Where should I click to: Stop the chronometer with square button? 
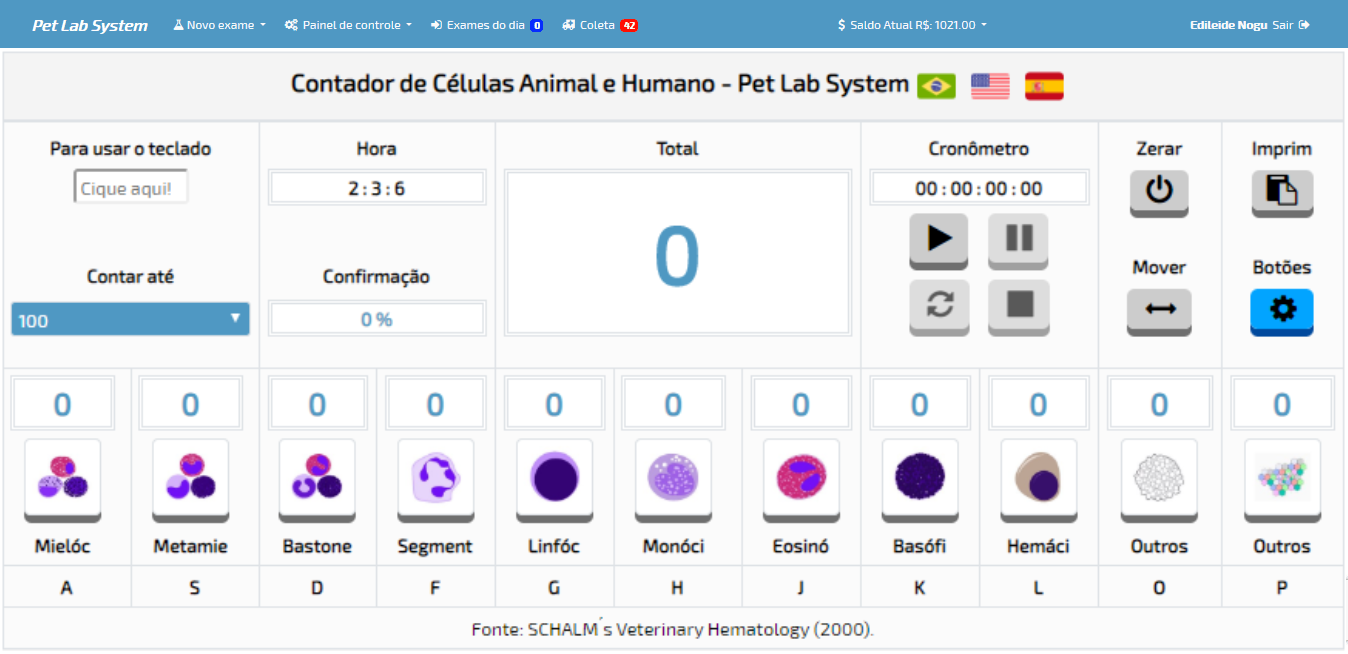1018,304
